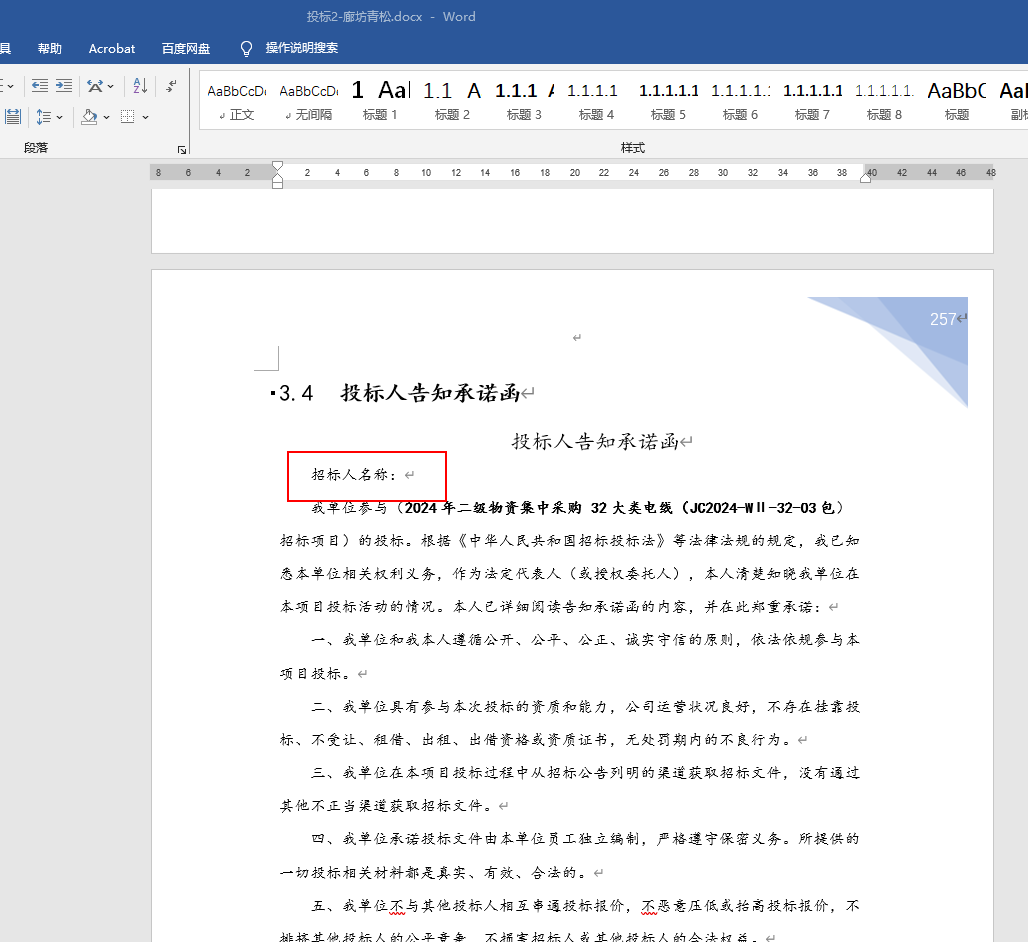This screenshot has height=942, width=1028.
Task: Toggle show/hide paragraph marks
Action: (x=171, y=86)
